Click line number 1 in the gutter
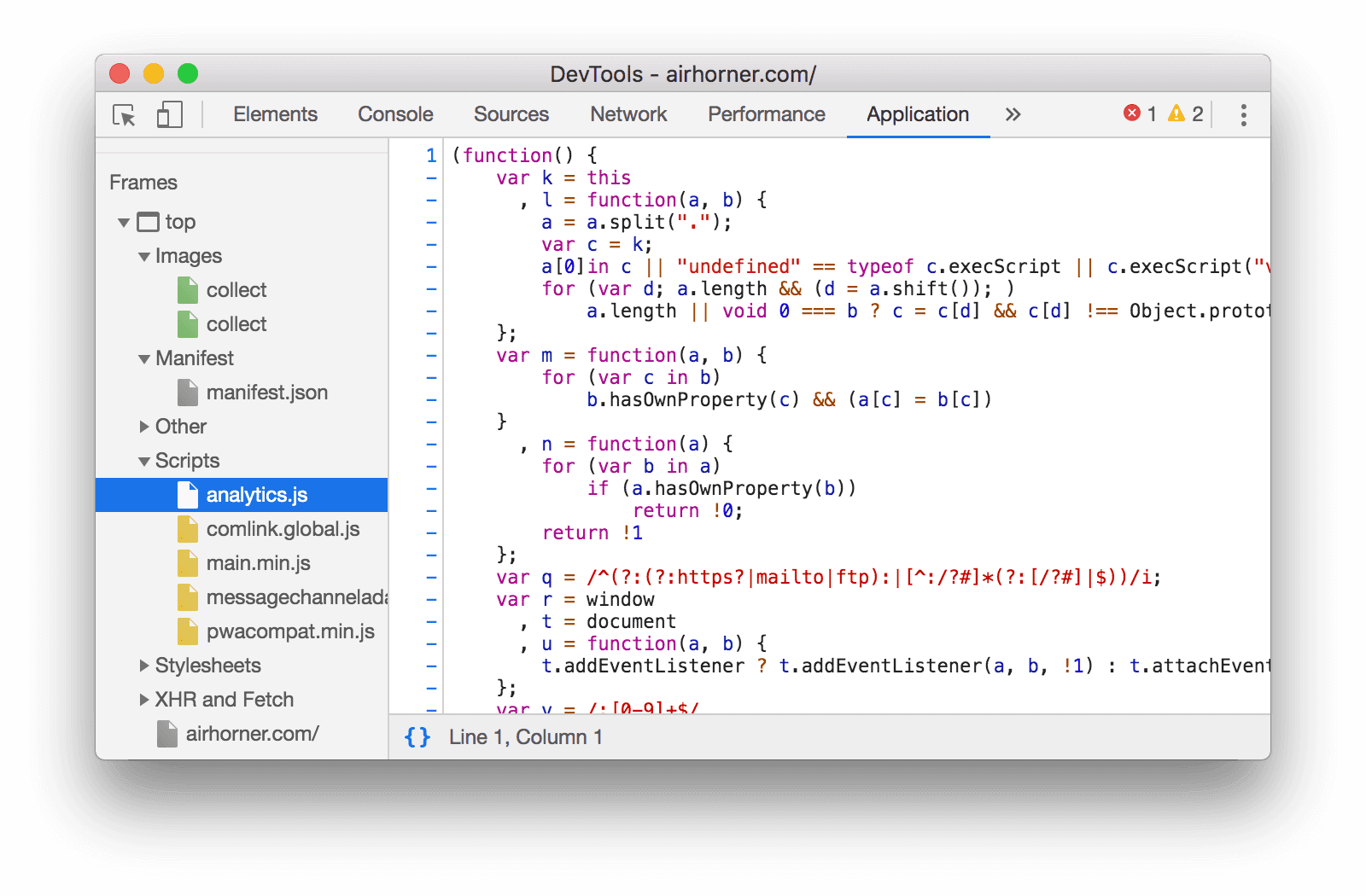Screen dimensions: 1366x896 [x=429, y=154]
